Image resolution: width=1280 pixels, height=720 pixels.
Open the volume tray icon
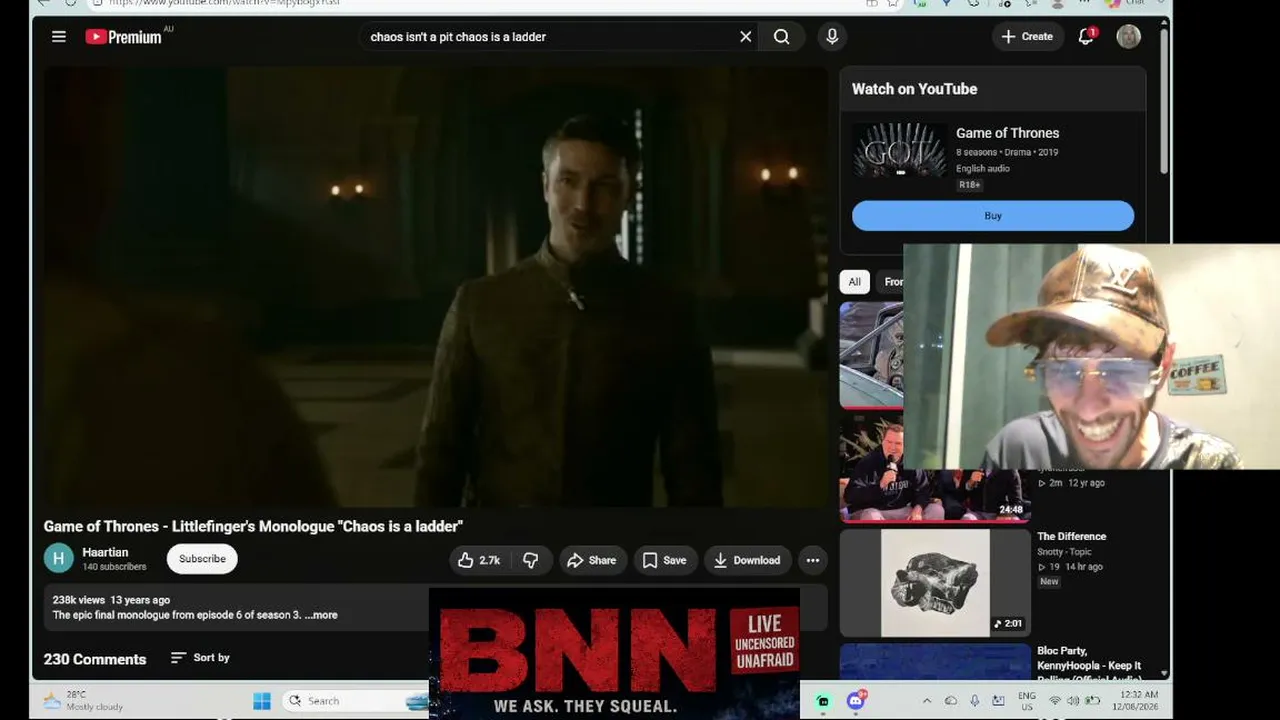click(1073, 701)
